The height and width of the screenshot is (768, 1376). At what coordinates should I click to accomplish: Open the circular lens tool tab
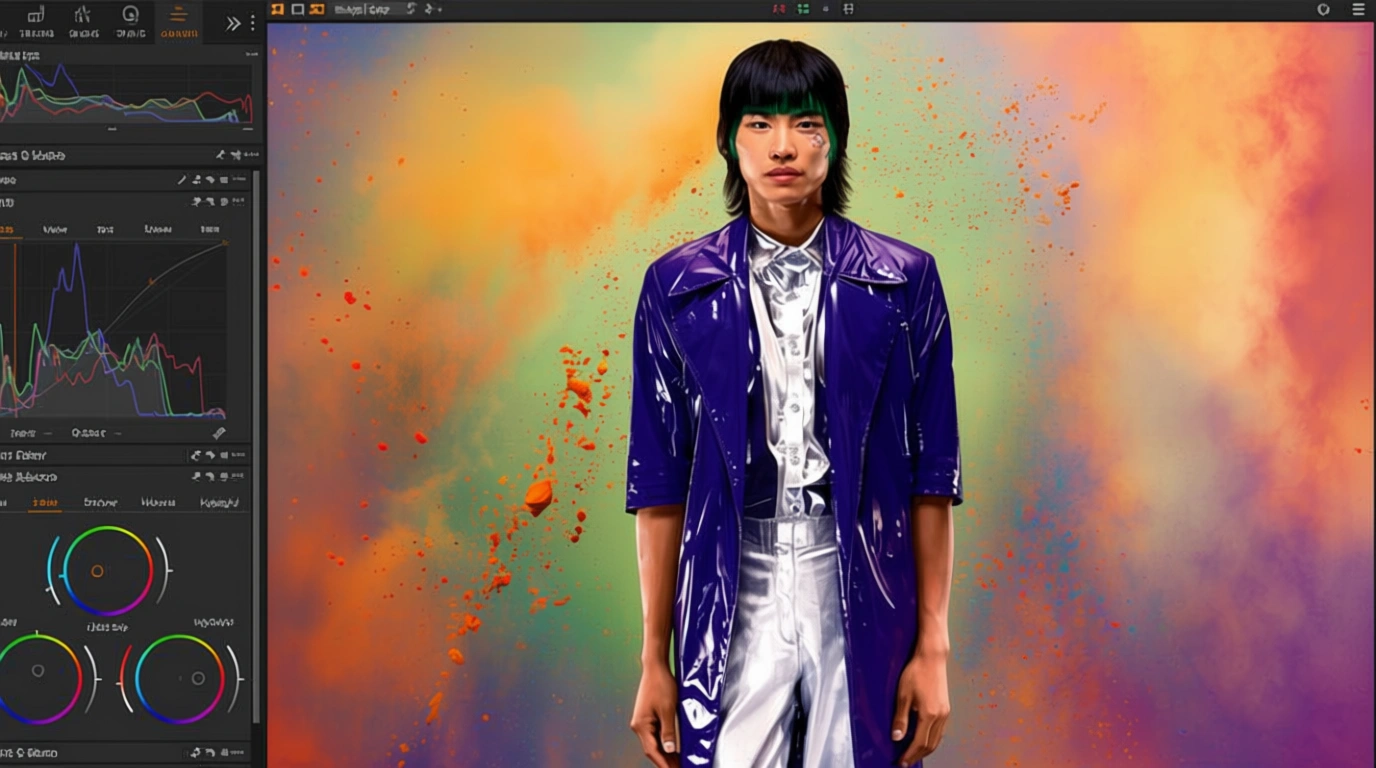tap(130, 20)
